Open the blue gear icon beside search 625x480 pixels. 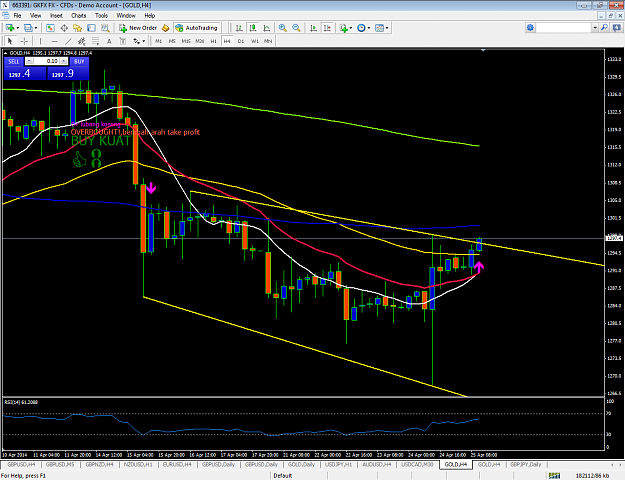click(x=530, y=28)
